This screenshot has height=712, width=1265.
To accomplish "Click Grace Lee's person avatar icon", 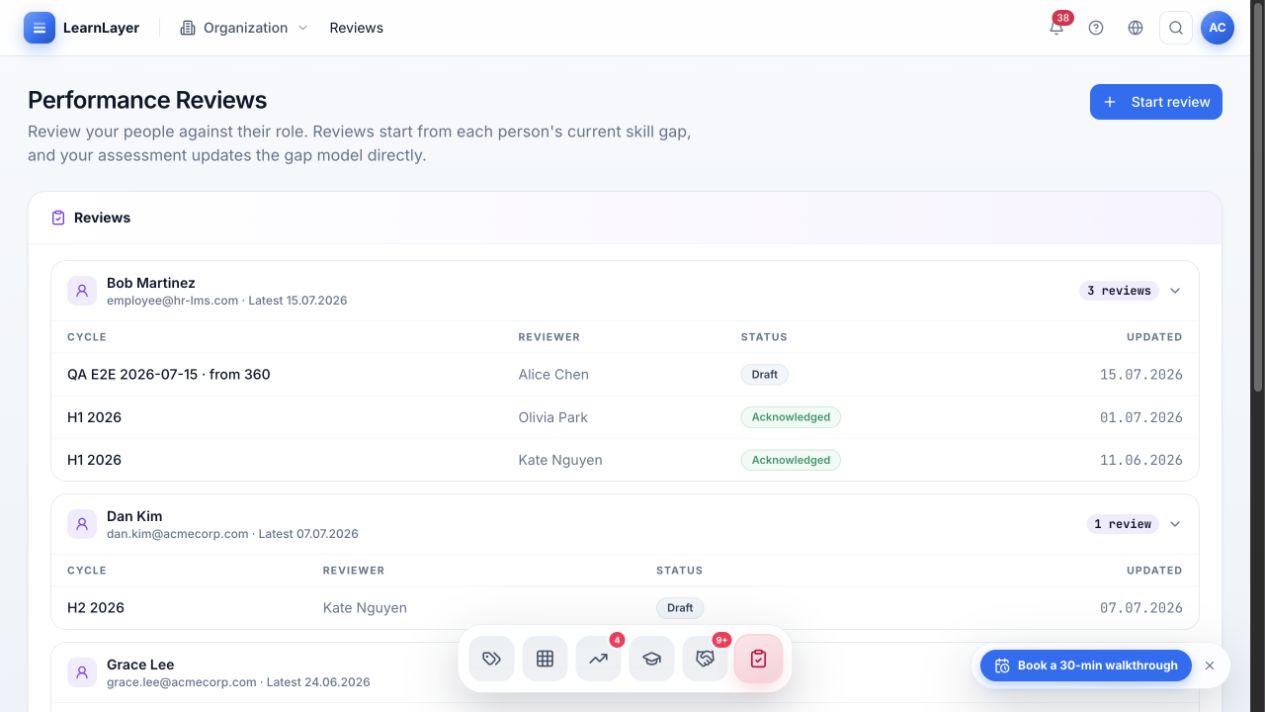I will (82, 672).
